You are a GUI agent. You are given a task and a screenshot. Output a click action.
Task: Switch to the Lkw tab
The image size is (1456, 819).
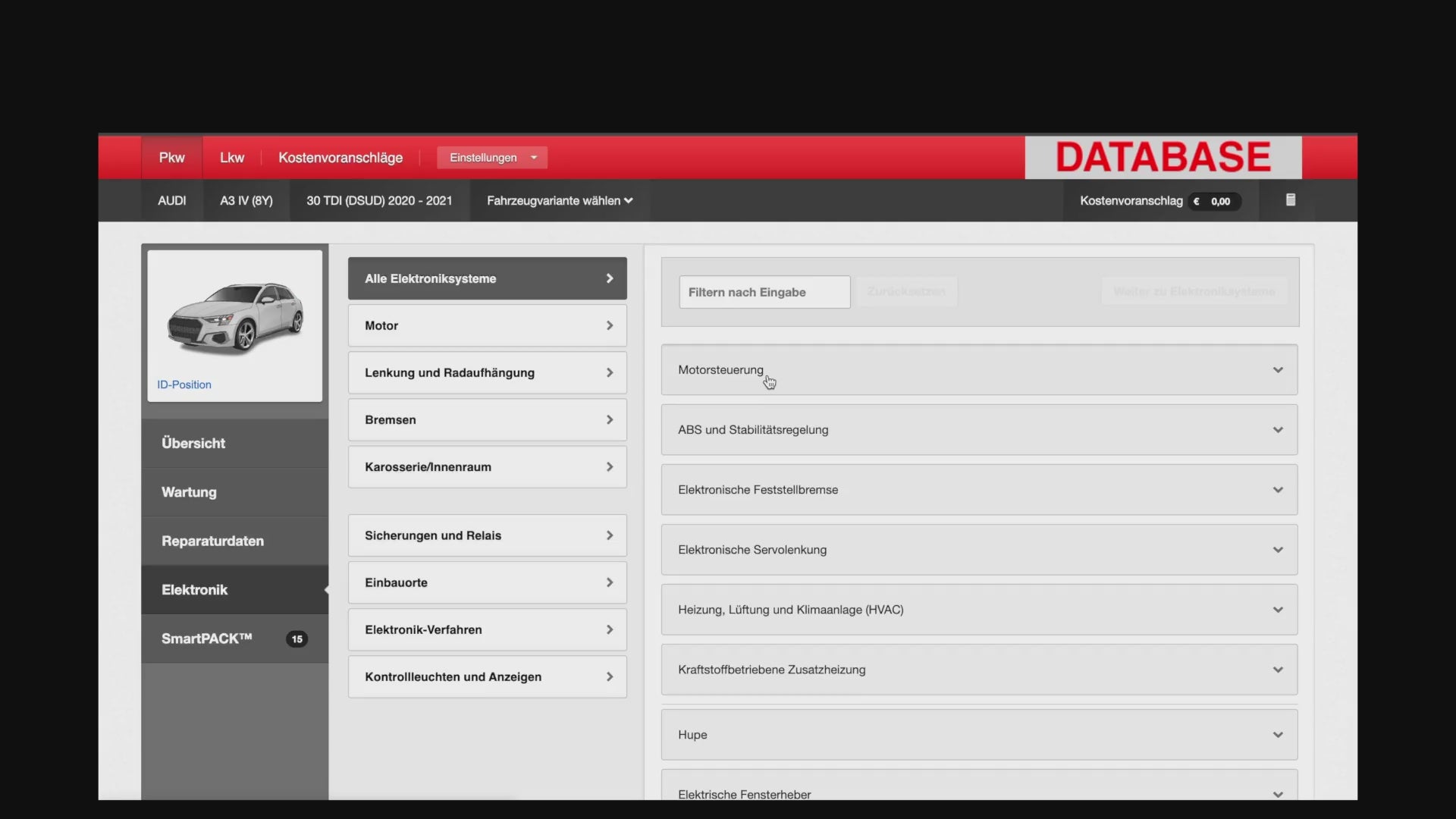[232, 158]
